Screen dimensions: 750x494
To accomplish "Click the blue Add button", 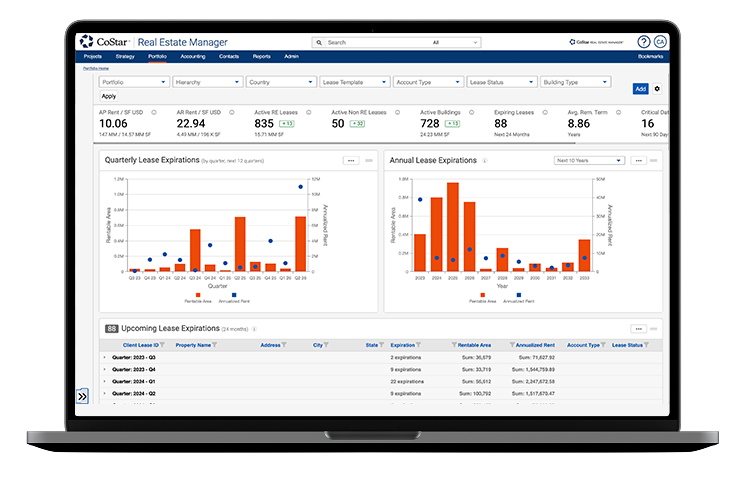I will pyautogui.click(x=640, y=89).
